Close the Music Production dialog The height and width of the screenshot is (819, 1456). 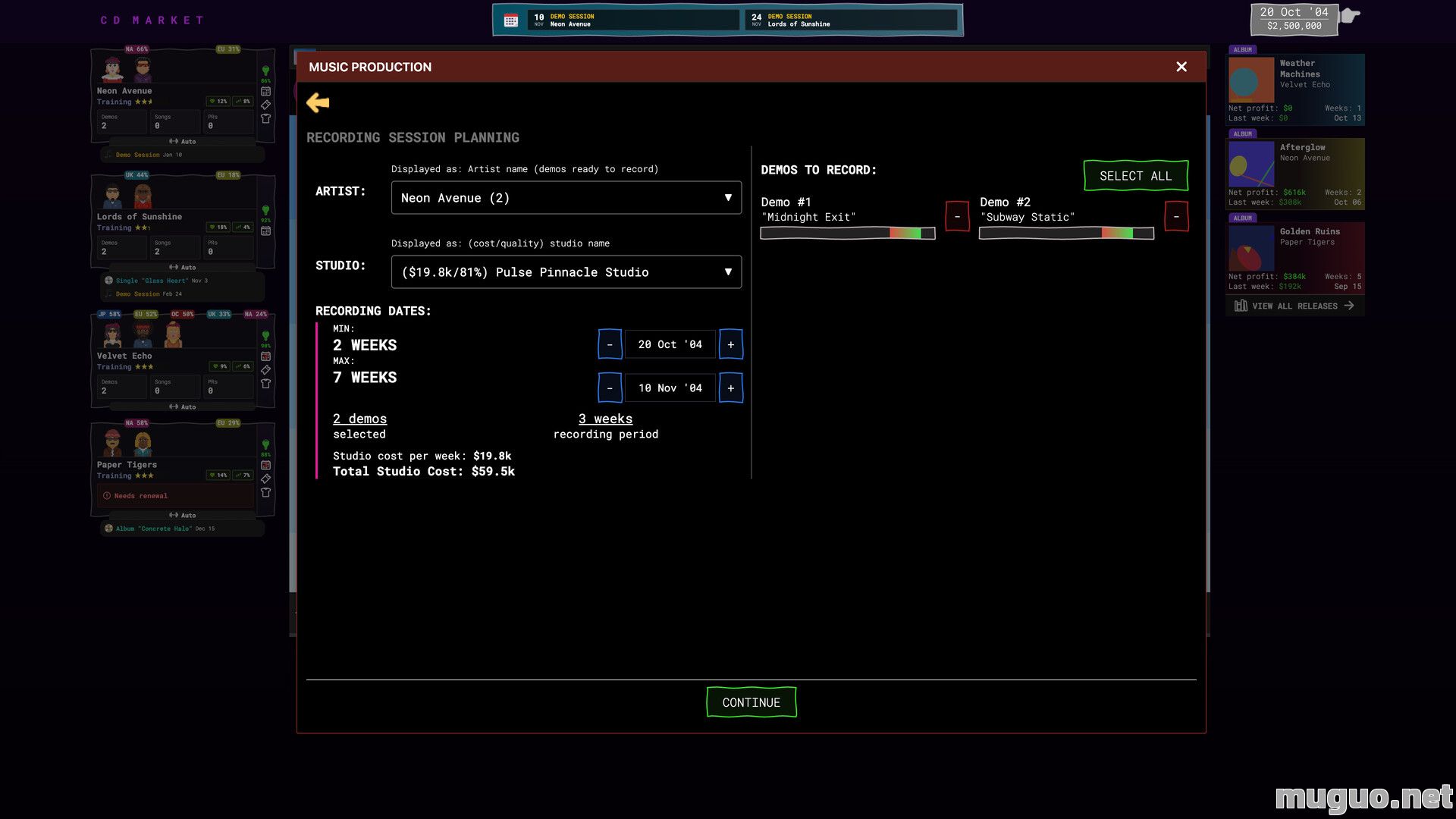[x=1181, y=67]
